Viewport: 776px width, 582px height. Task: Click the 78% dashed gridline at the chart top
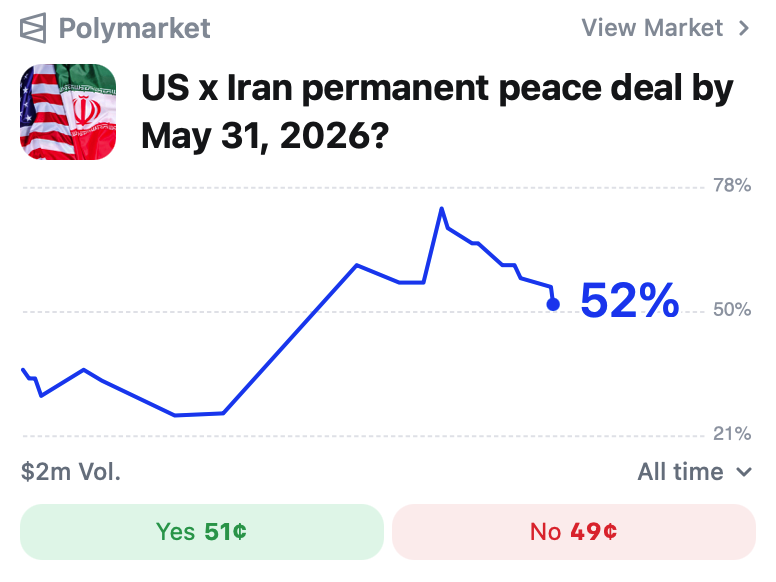tap(300, 187)
